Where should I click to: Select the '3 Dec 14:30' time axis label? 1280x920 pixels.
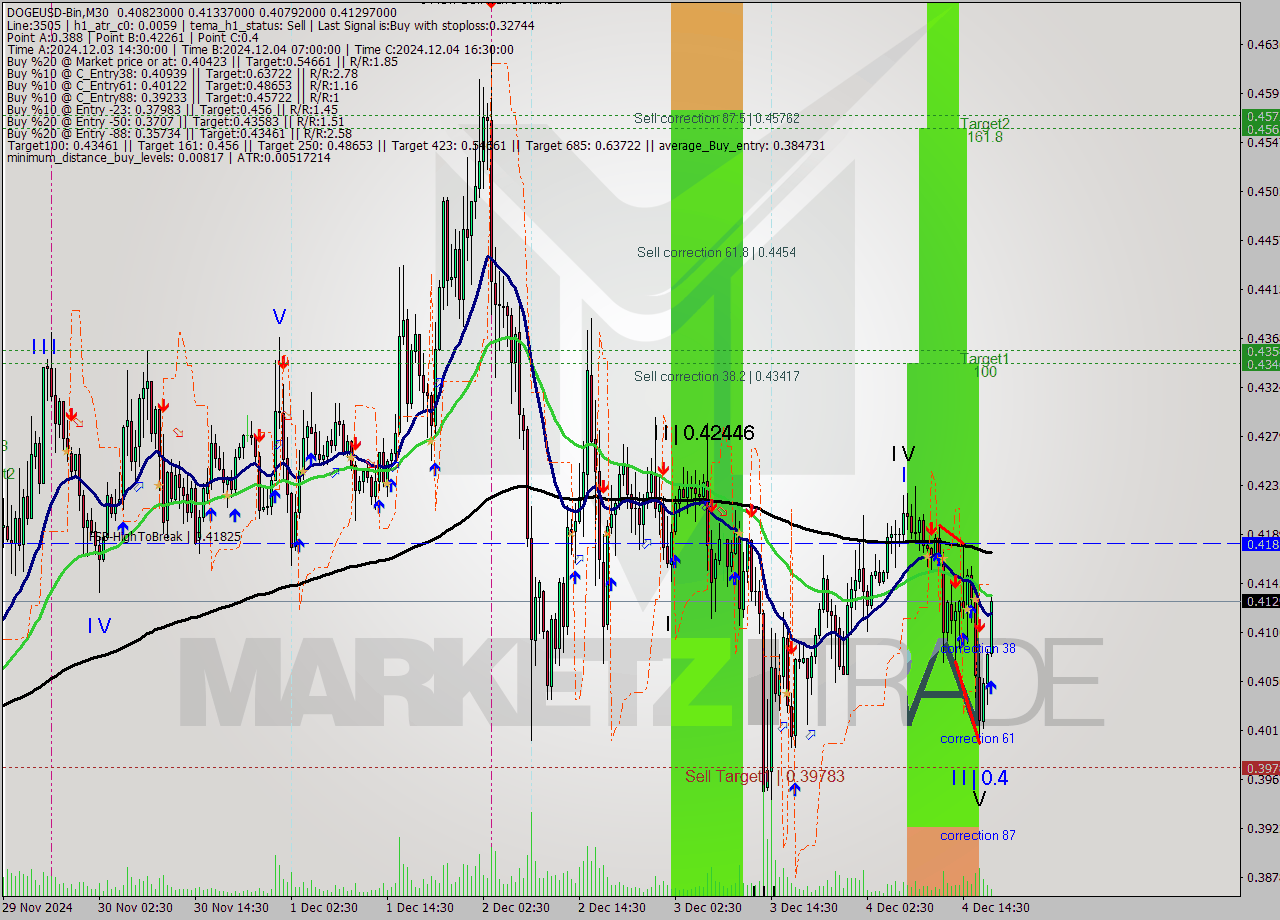point(804,908)
